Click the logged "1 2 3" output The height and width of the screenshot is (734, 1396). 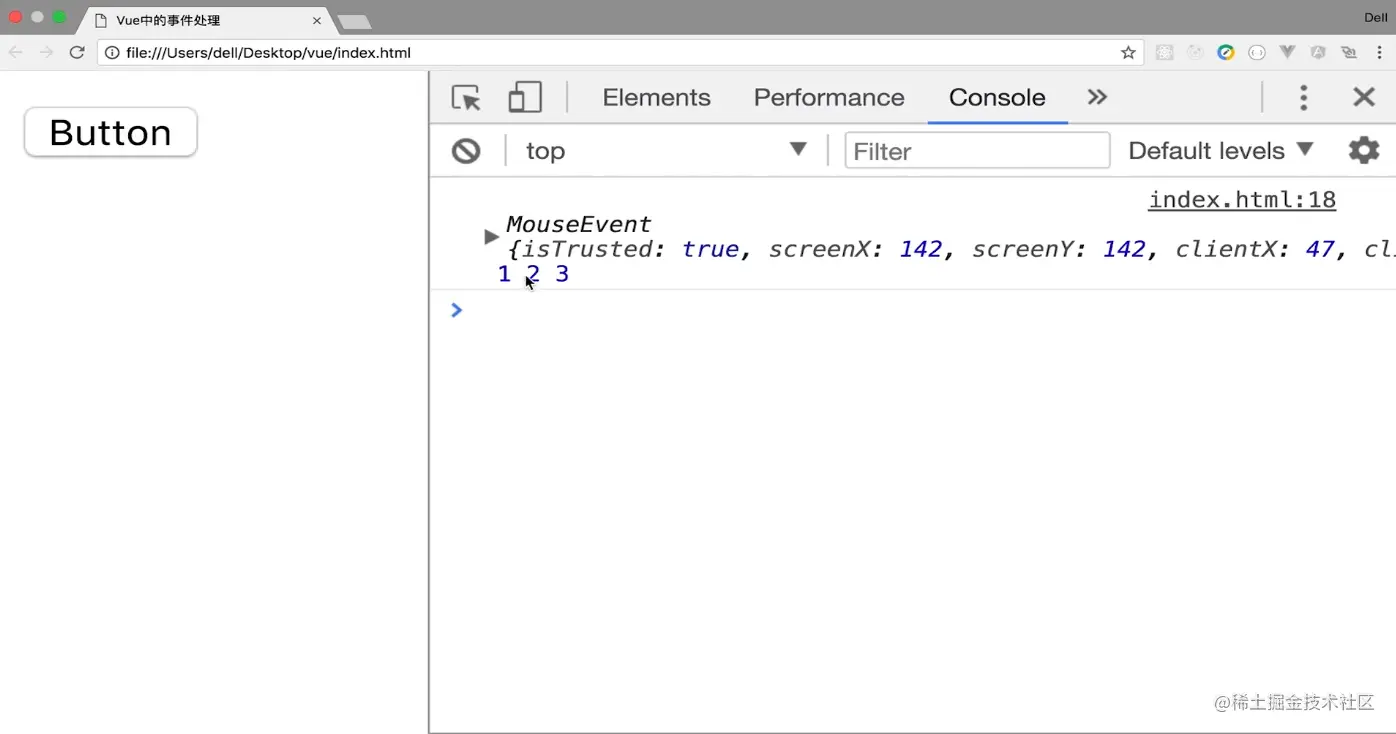(x=533, y=274)
